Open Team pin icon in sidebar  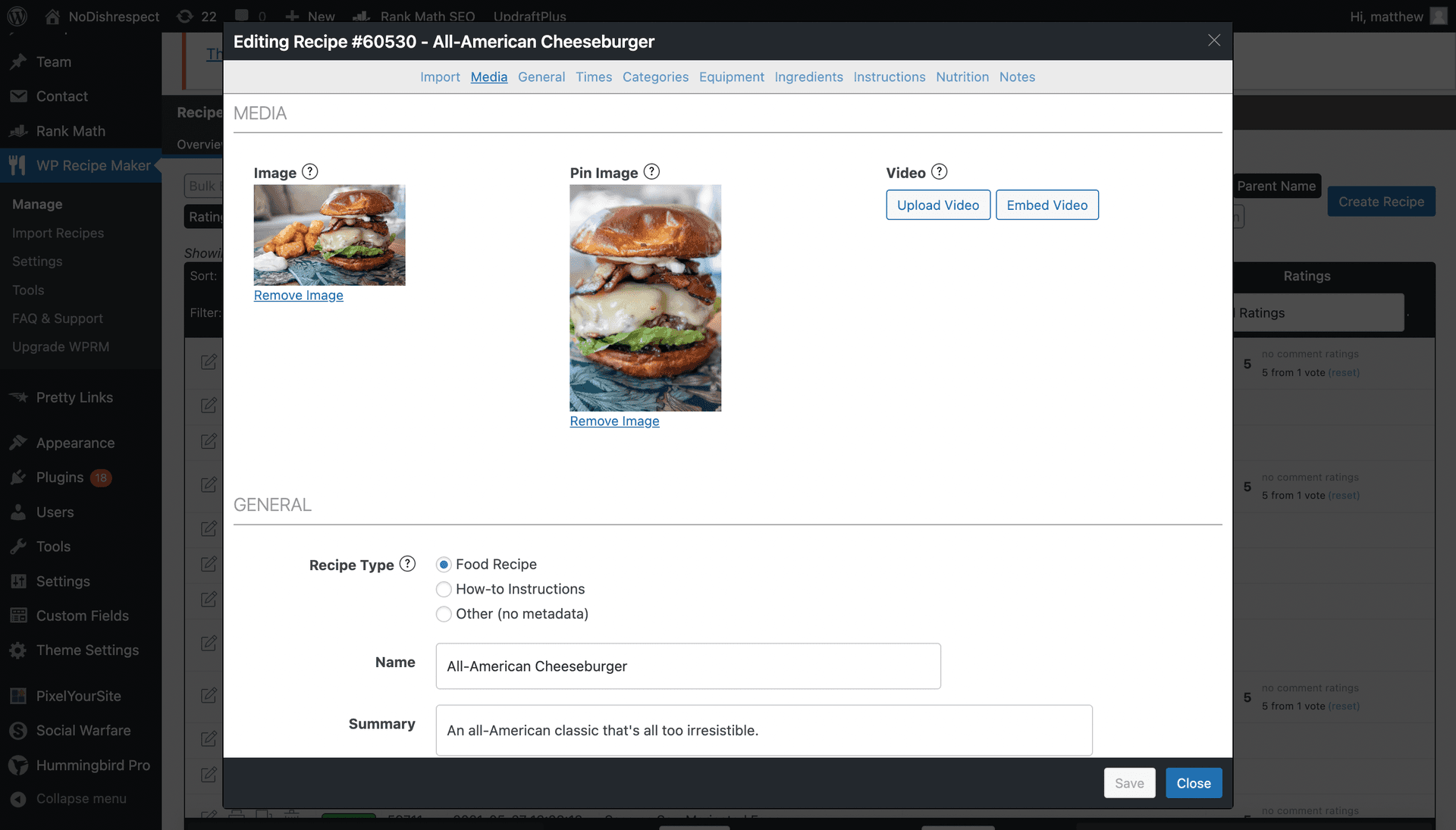click(18, 62)
